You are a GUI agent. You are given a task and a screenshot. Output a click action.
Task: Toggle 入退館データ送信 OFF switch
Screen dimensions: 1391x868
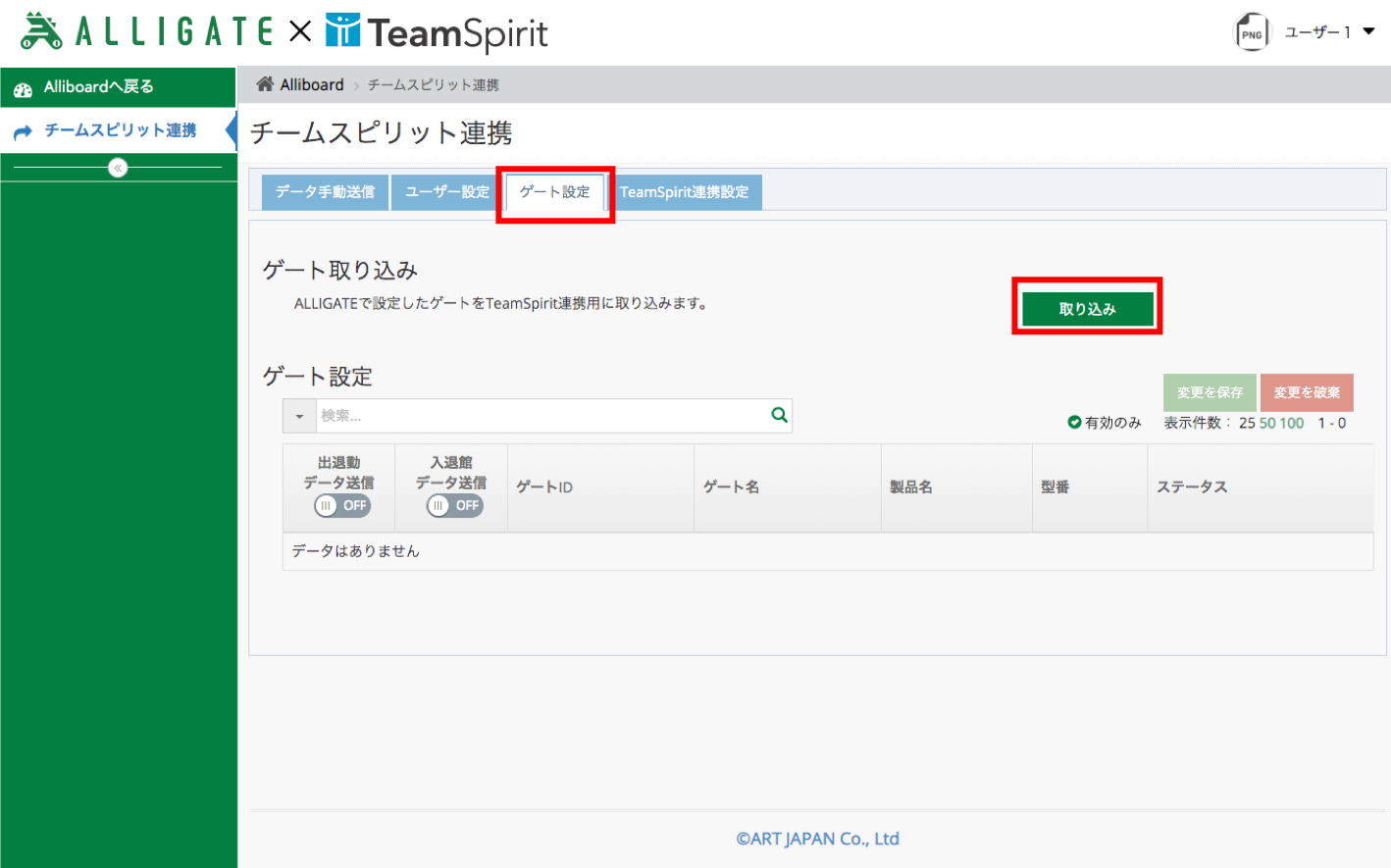[455, 506]
